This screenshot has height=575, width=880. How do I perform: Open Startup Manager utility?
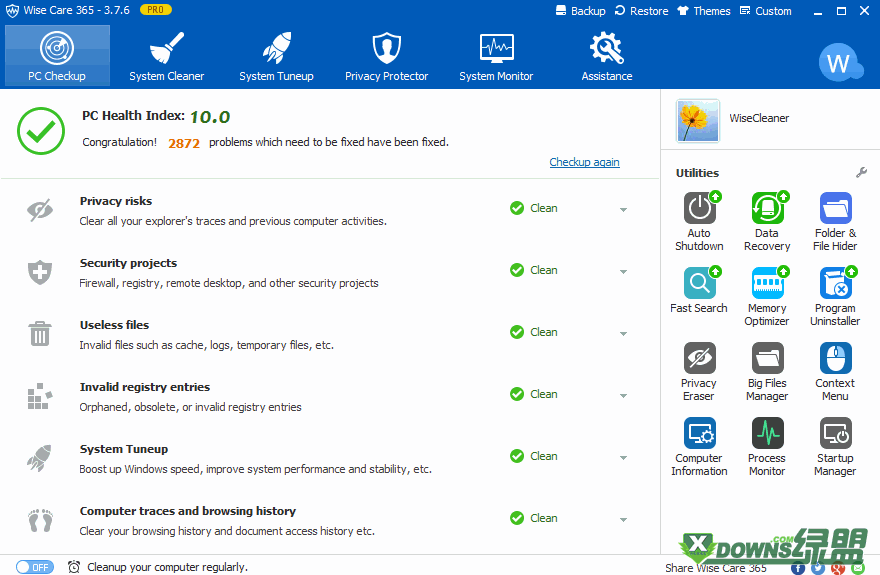pos(835,447)
